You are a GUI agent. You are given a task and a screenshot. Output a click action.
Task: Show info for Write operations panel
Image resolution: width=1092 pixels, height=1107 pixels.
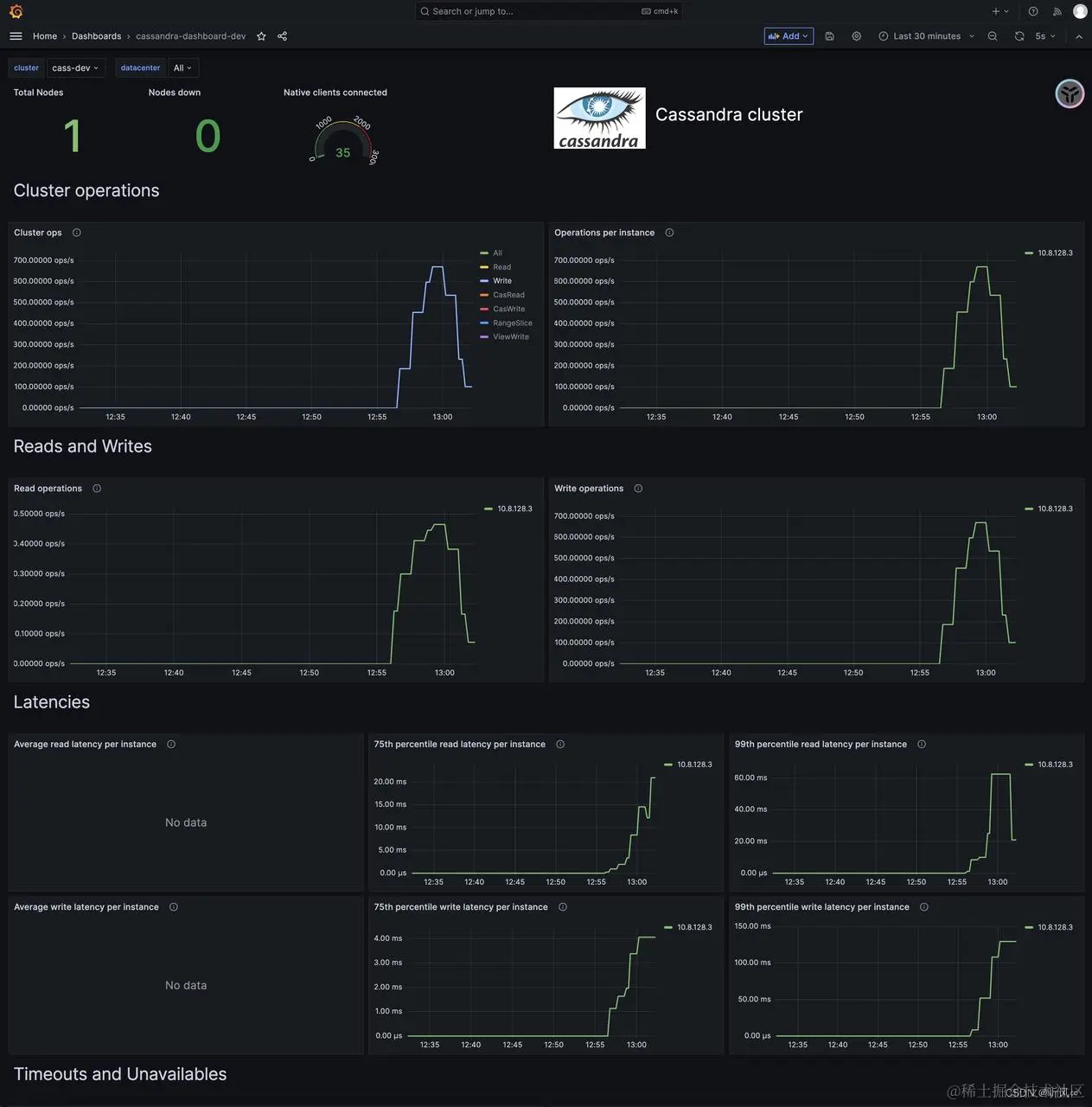(638, 489)
